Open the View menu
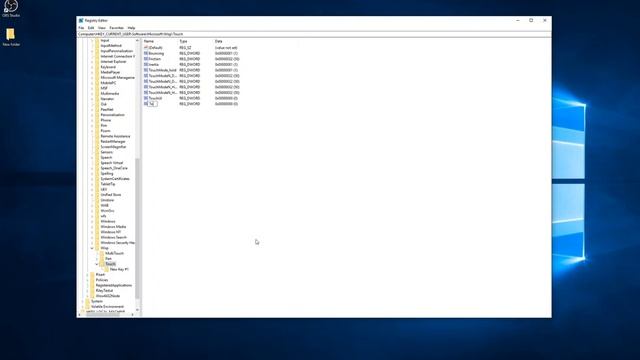The height and width of the screenshot is (360, 640). coord(102,28)
